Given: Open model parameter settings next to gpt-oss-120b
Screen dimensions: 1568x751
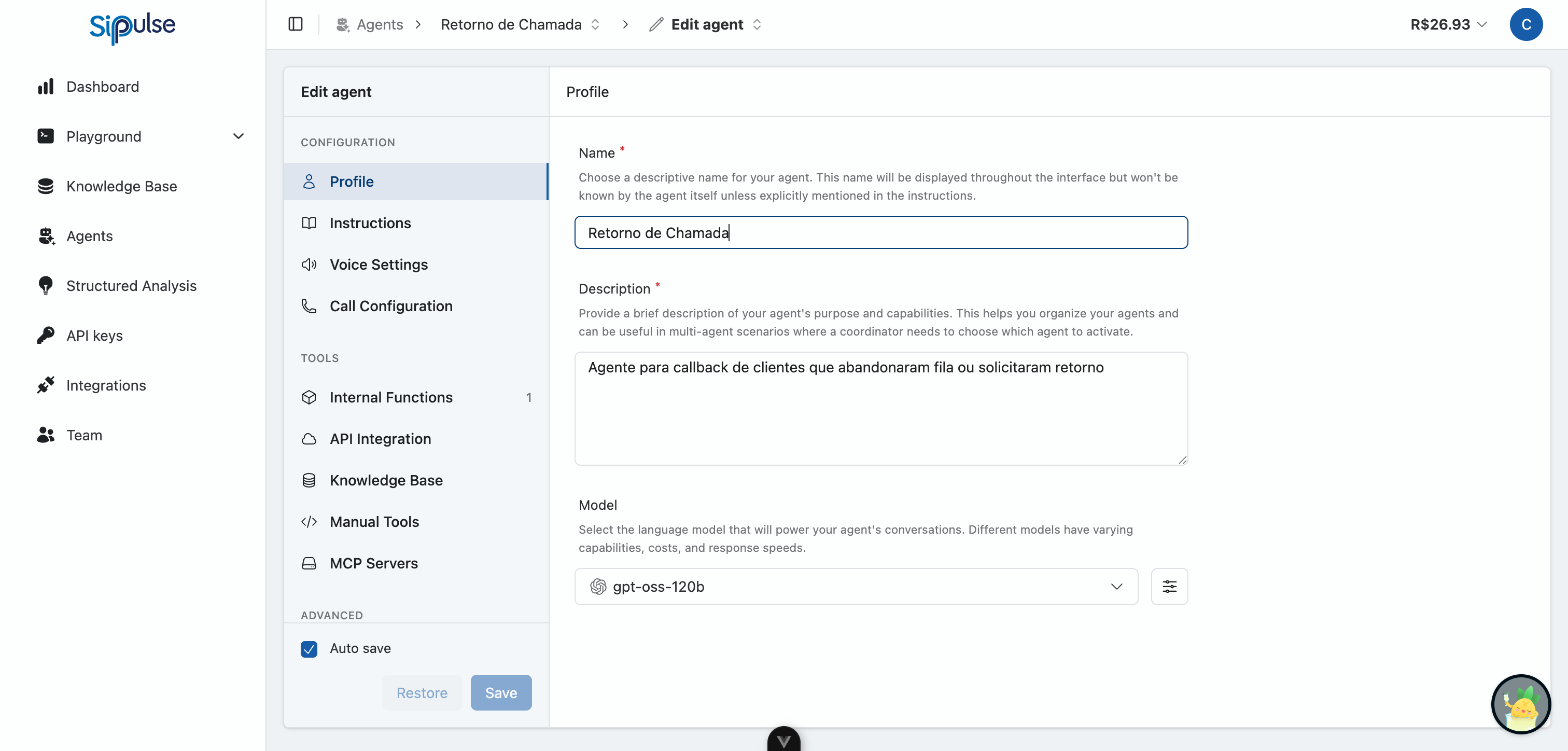Looking at the screenshot, I should [x=1169, y=586].
